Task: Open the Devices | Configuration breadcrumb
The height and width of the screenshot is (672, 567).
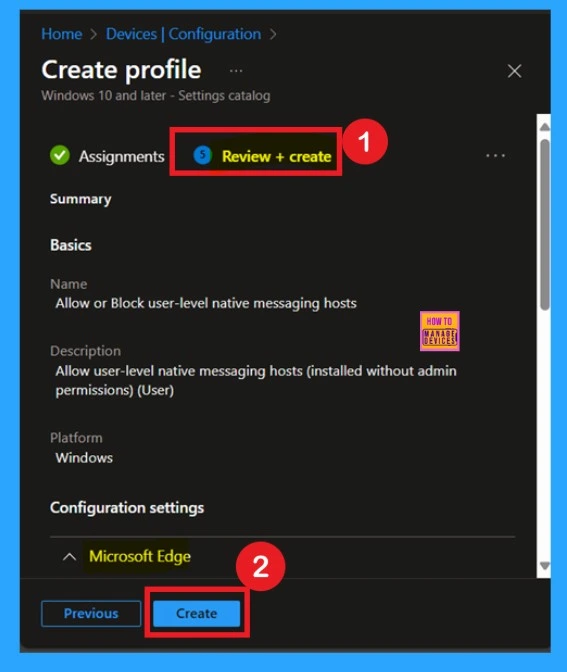Action: coord(183,34)
